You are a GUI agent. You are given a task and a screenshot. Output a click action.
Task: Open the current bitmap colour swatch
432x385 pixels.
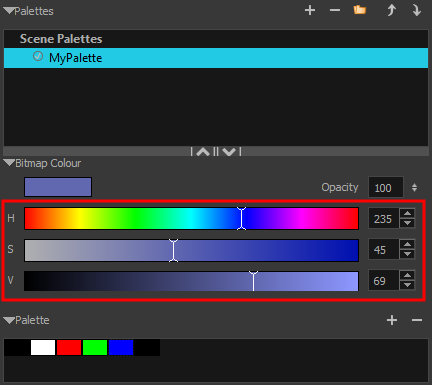[58, 187]
